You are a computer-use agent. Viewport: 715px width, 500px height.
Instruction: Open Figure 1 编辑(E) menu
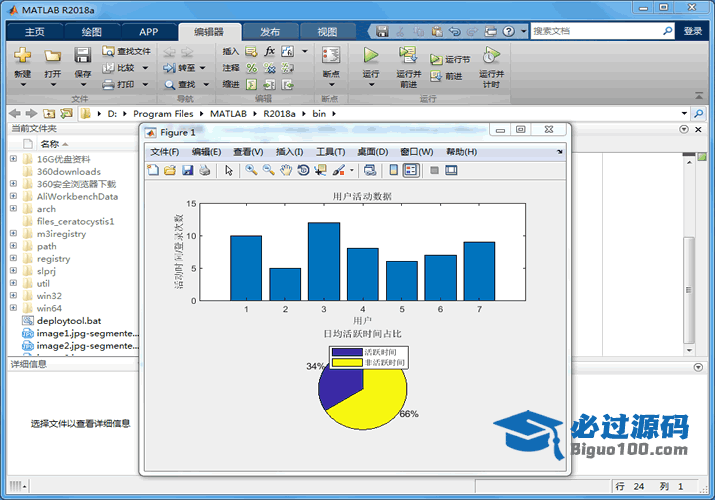[x=207, y=152]
